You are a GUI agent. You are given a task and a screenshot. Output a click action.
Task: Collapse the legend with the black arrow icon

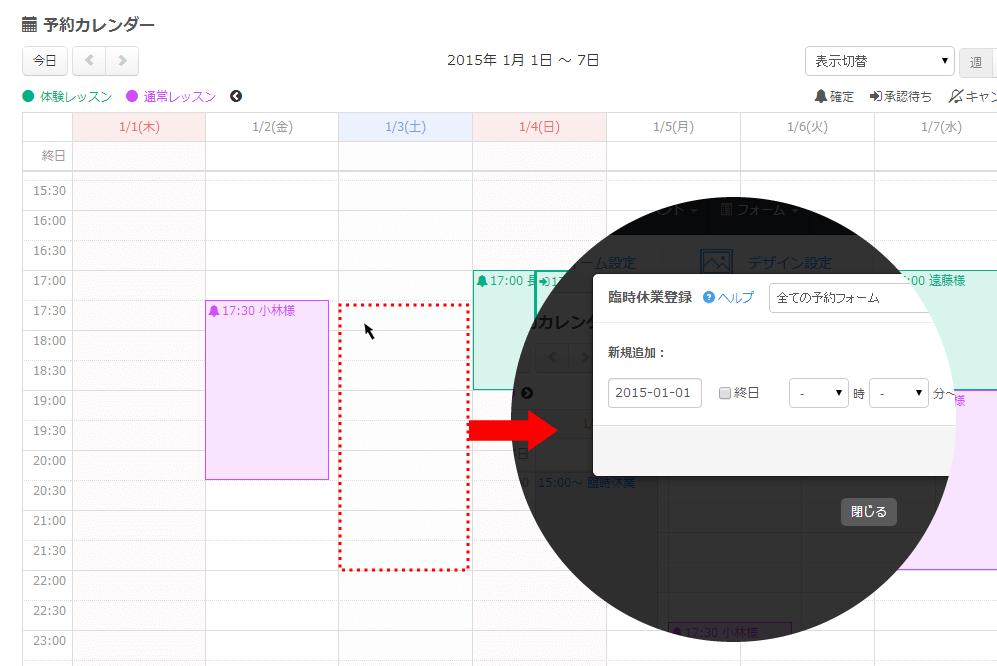point(236,97)
